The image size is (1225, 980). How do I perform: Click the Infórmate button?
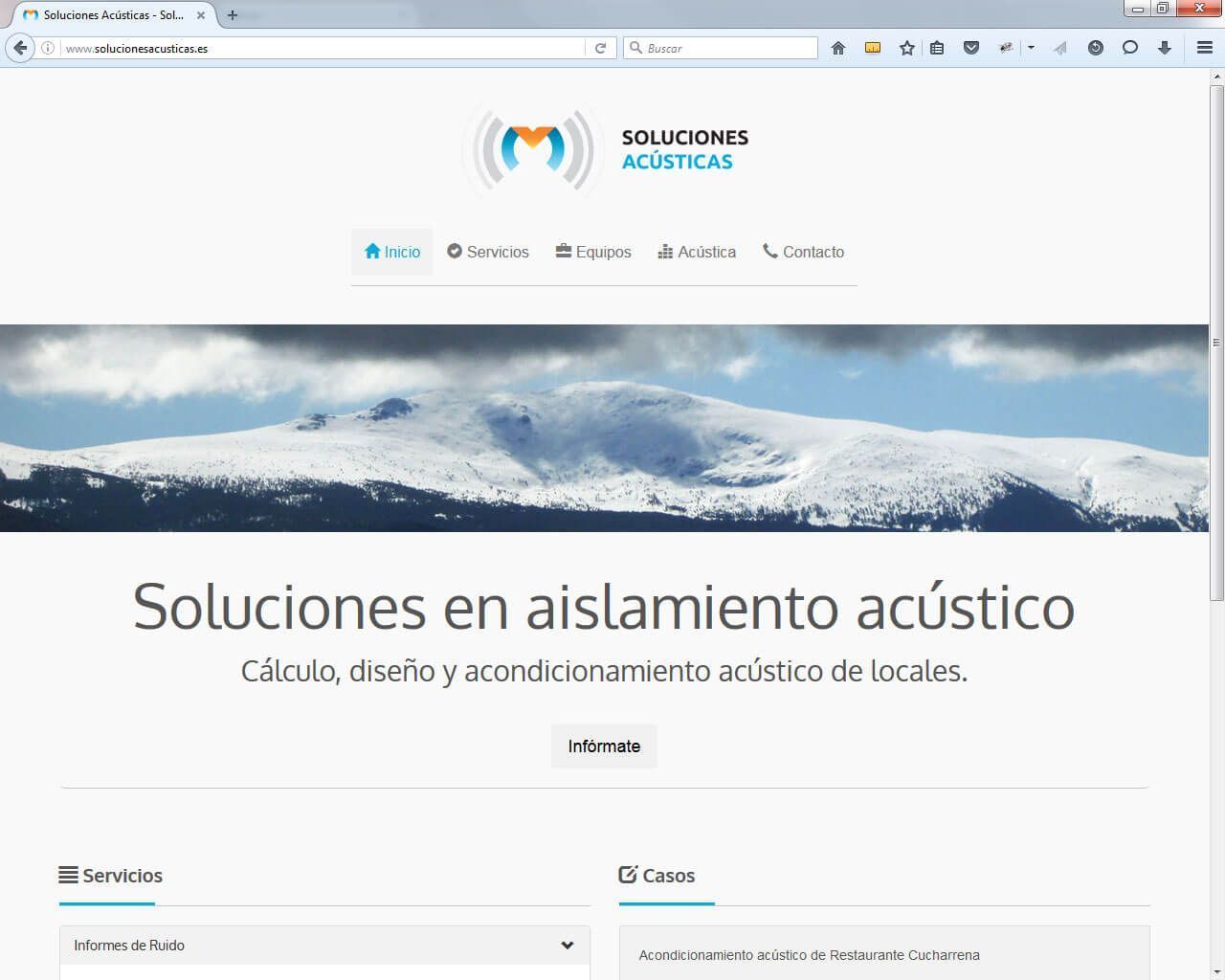pyautogui.click(x=604, y=746)
